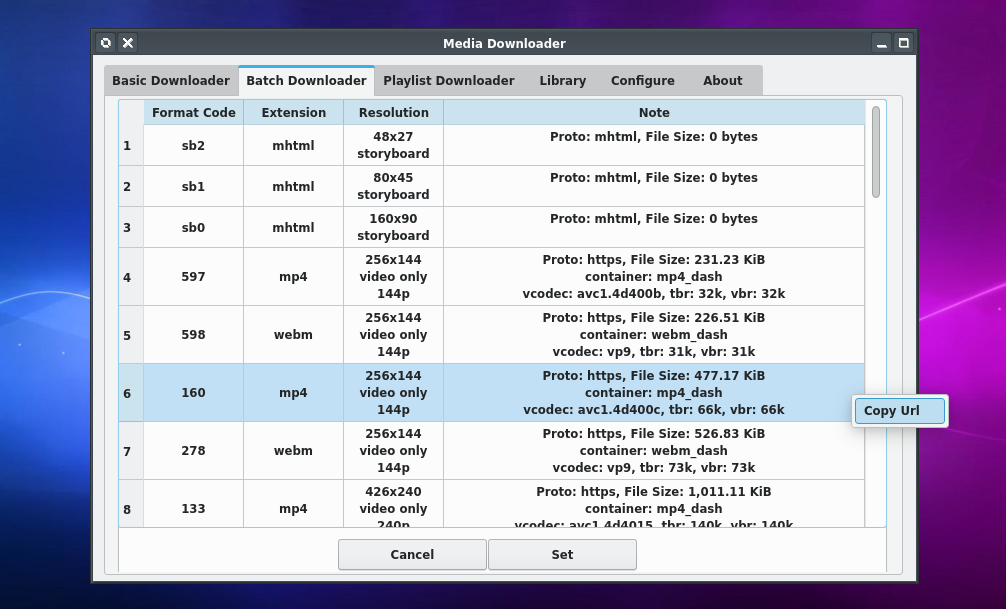The image size is (1006, 609).
Task: Select format code sb2 cell
Action: pyautogui.click(x=193, y=145)
